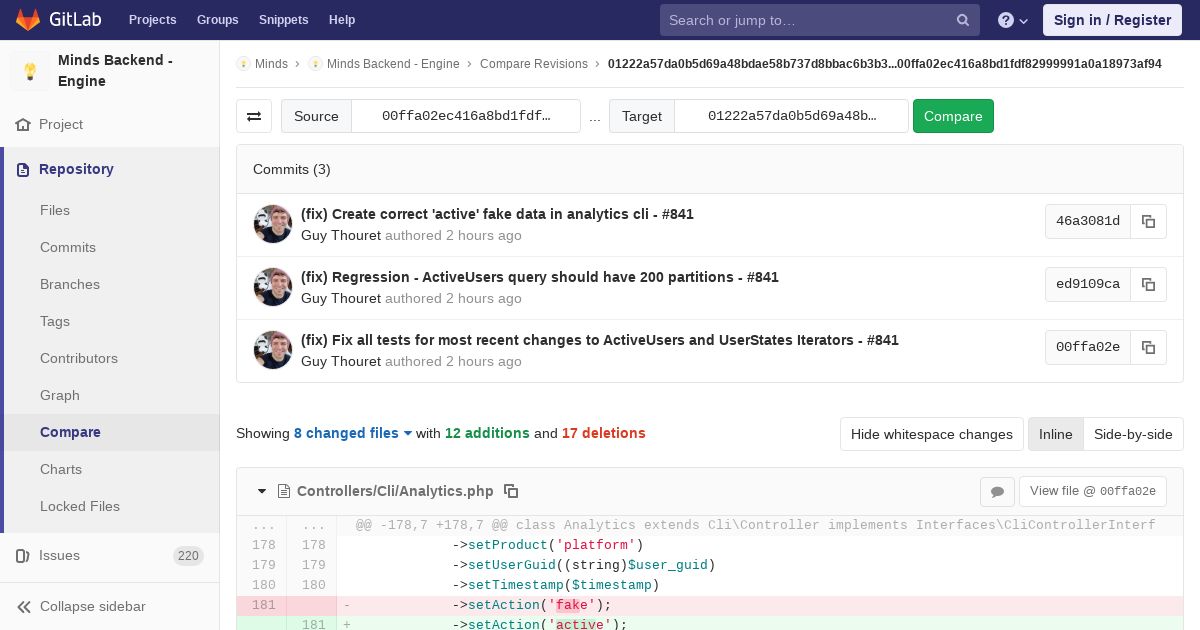The image size is (1200, 630).
Task: Open Projects in top navigation
Action: click(152, 19)
